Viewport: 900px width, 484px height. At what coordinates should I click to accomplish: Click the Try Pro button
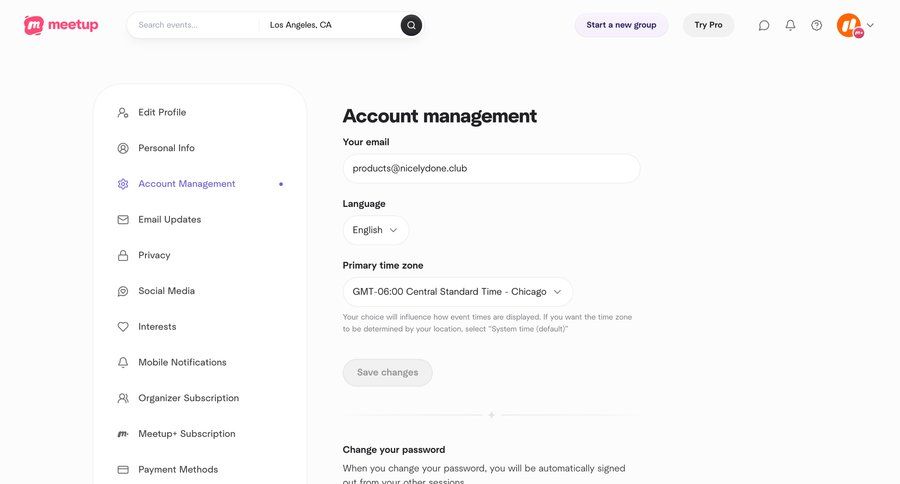point(708,25)
